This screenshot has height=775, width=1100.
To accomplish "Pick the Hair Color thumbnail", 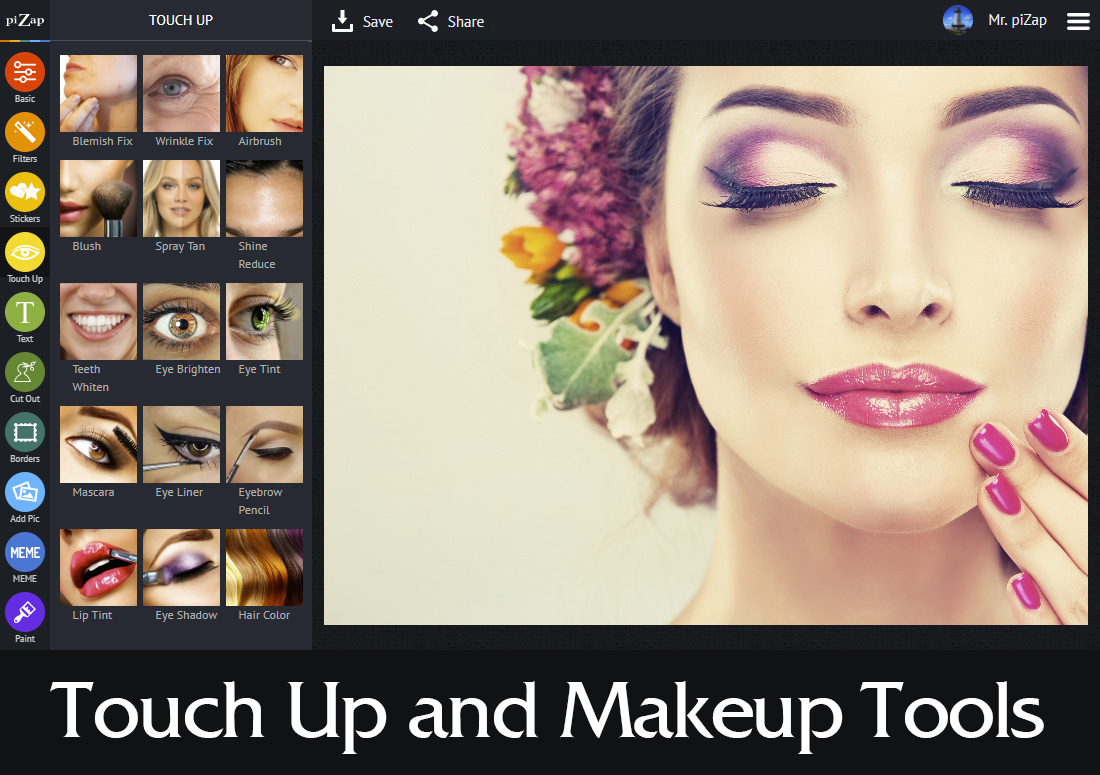I will pyautogui.click(x=264, y=567).
